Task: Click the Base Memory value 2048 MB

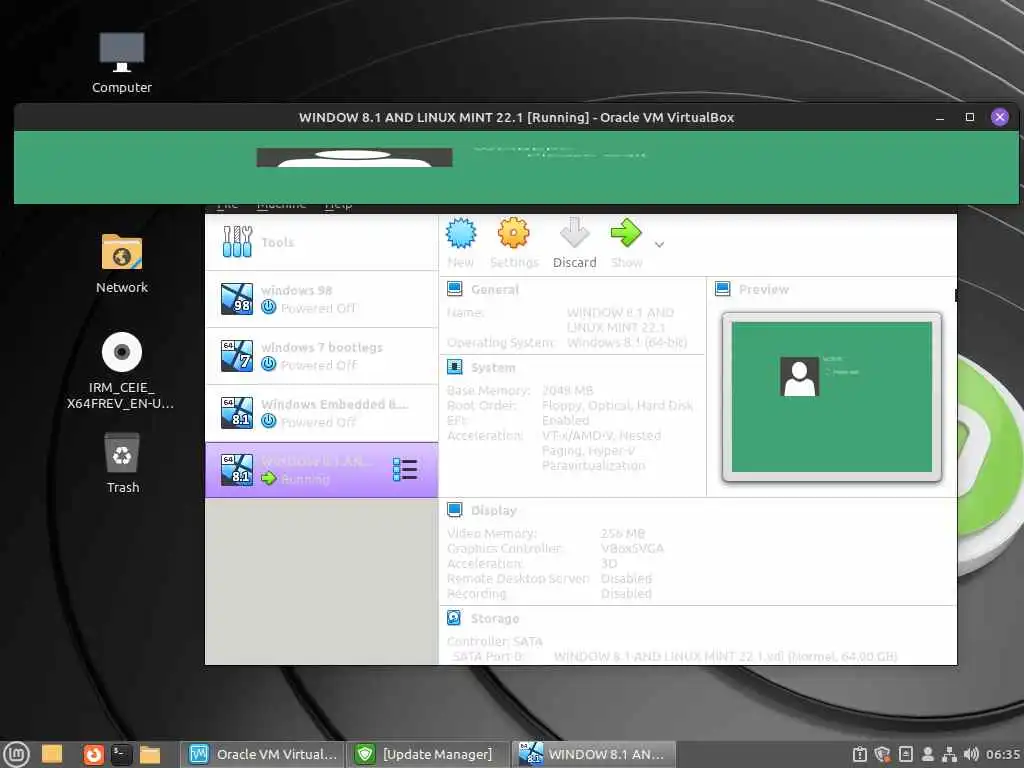Action: pyautogui.click(x=568, y=391)
